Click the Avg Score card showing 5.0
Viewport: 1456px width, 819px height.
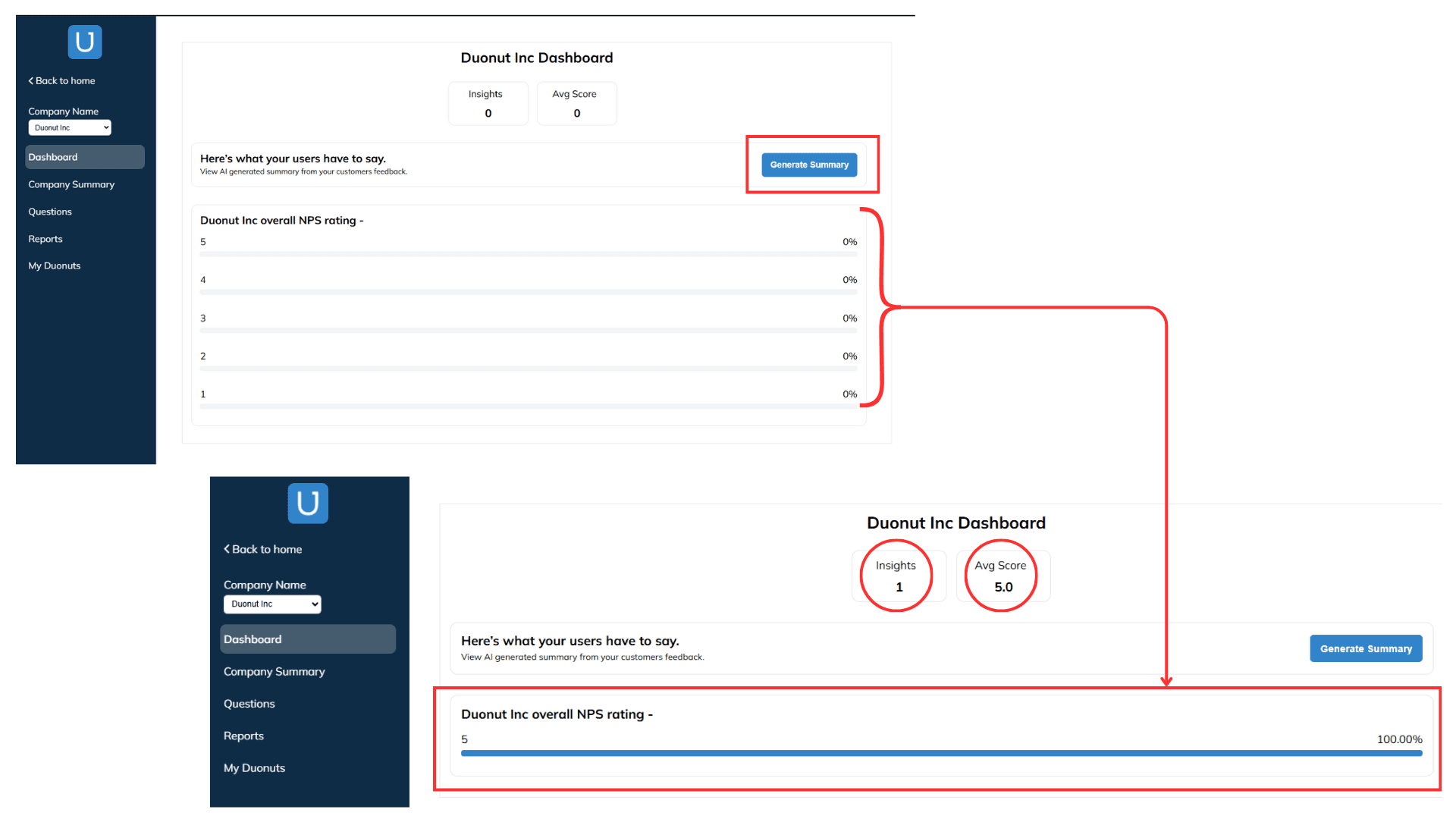1003,576
